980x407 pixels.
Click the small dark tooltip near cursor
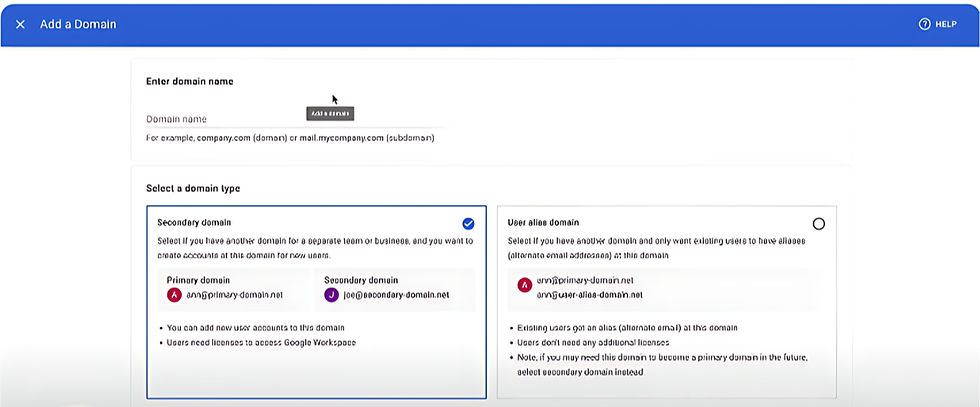(x=330, y=114)
